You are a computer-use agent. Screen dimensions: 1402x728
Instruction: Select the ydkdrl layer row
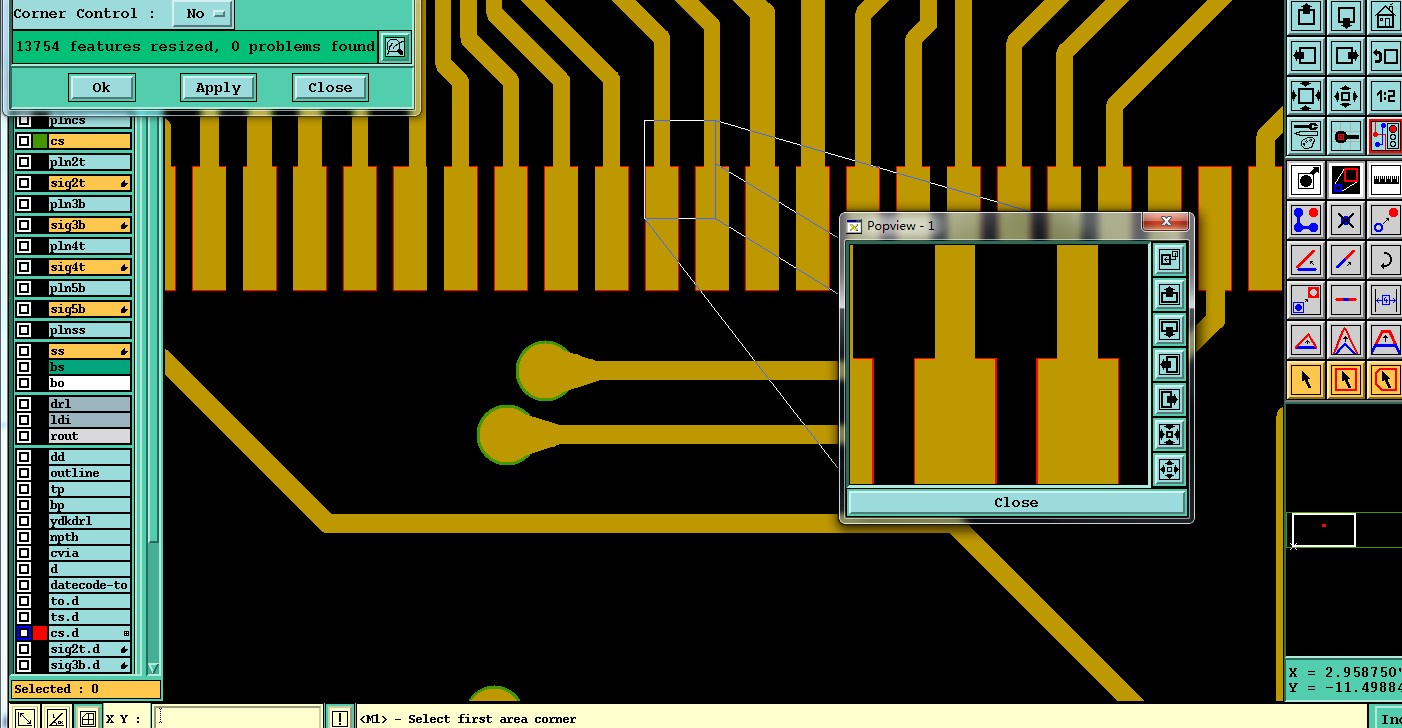90,521
